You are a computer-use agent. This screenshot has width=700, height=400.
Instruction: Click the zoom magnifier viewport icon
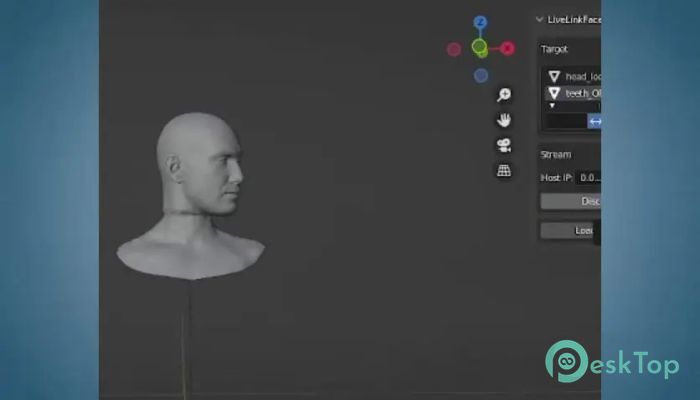pyautogui.click(x=504, y=95)
